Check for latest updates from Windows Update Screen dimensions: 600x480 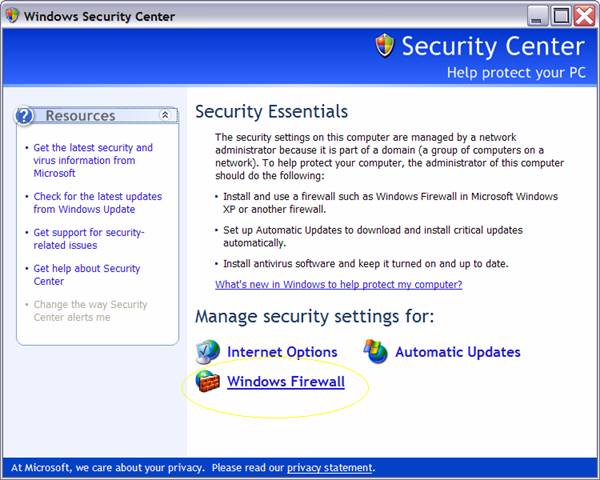(98, 203)
